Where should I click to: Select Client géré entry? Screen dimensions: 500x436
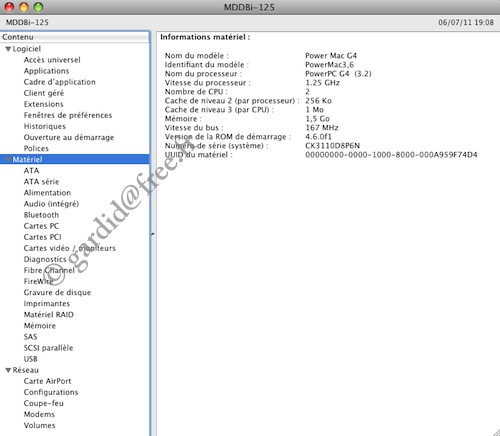click(x=44, y=93)
